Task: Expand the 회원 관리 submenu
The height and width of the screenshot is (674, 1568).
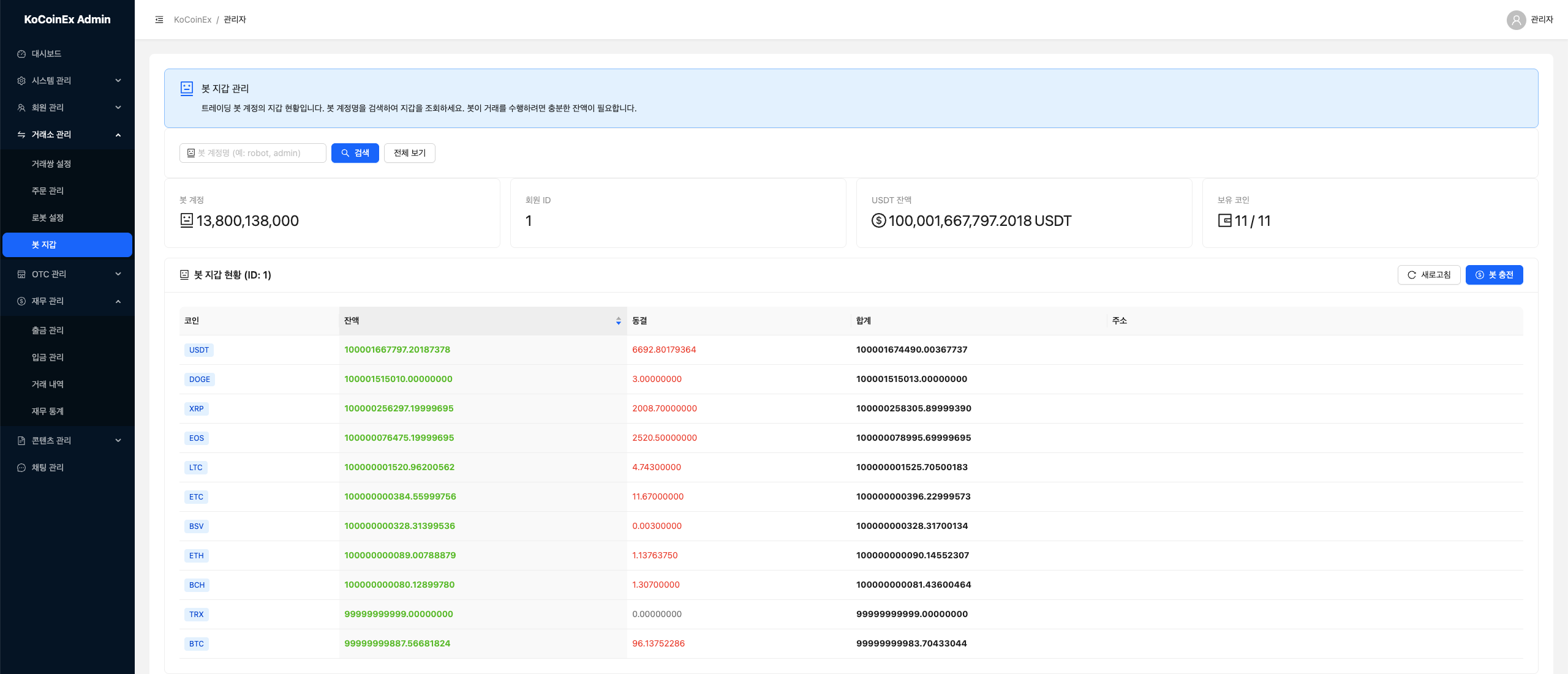Action: pyautogui.click(x=118, y=108)
